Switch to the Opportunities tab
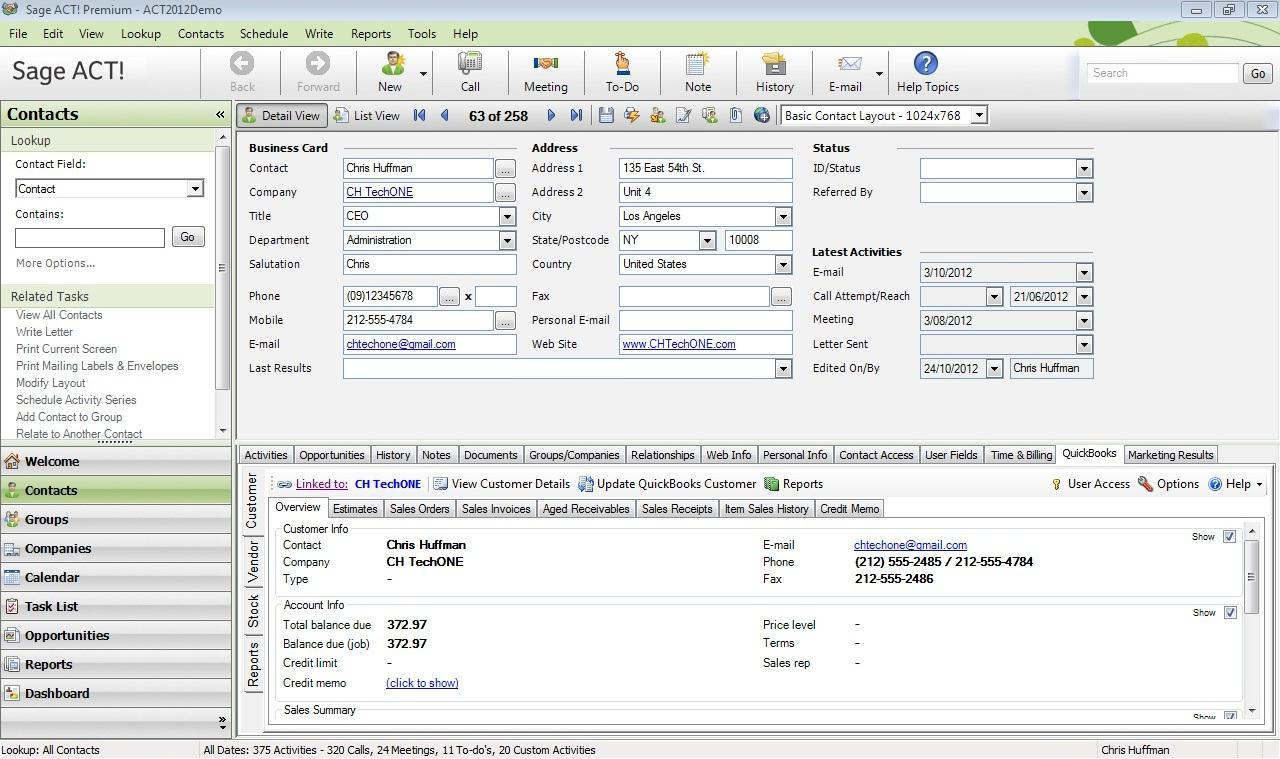Screen dimensions: 1280x759 [332, 455]
